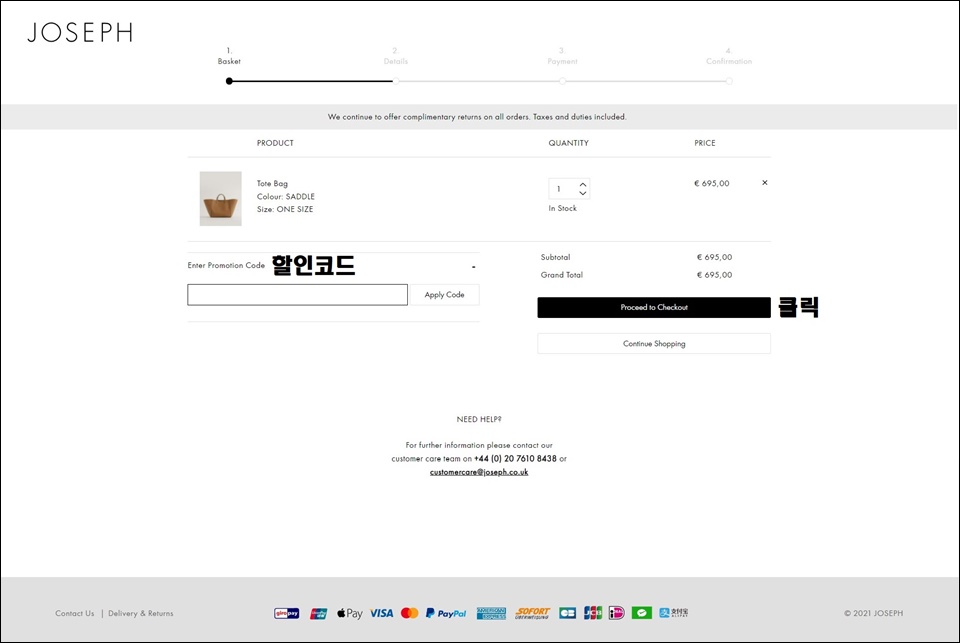Viewport: 960px width, 643px height.
Task: Click Proceed to Checkout
Action: (x=654, y=307)
